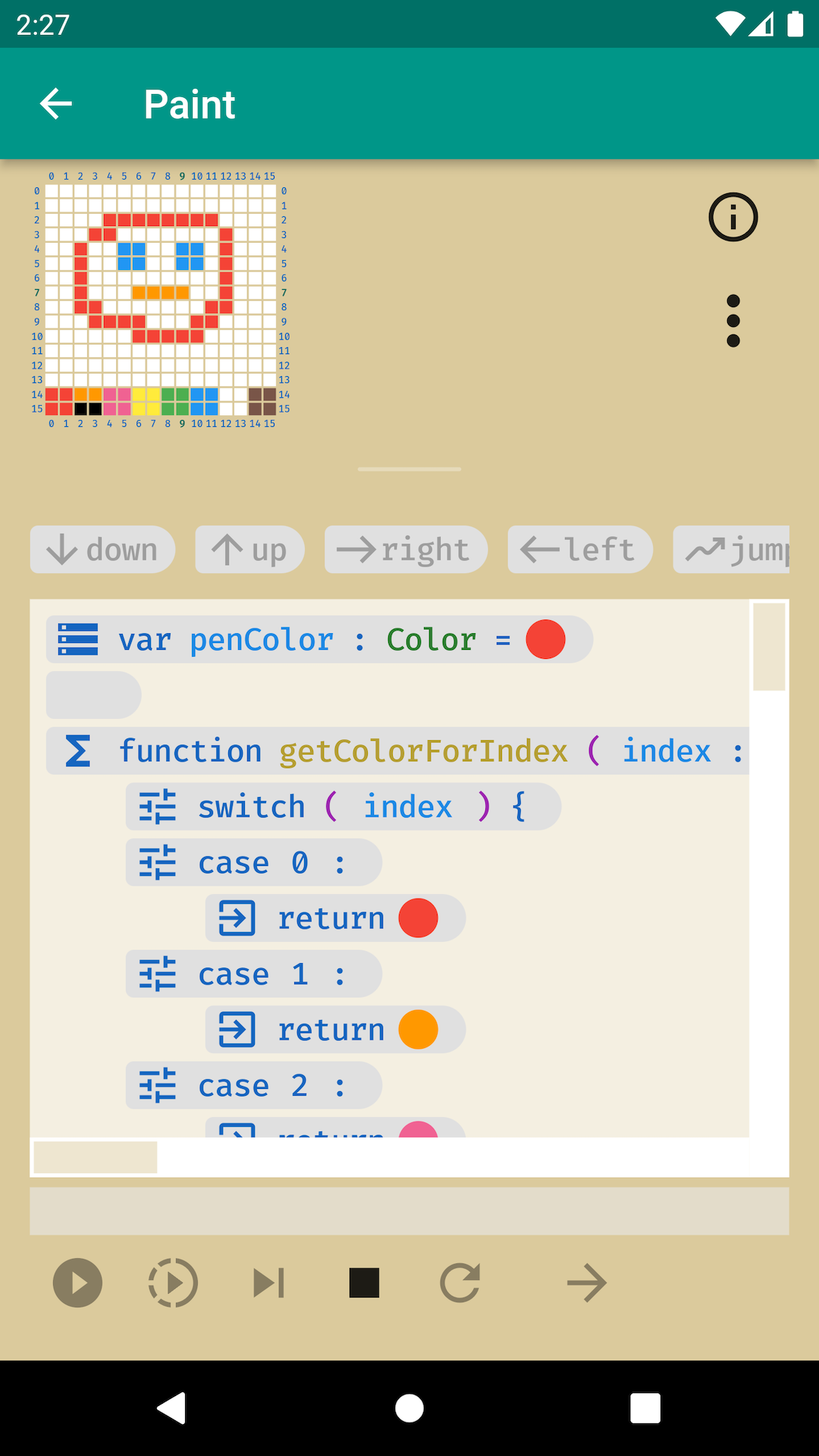Reset the canvas with the reload icon
Viewport: 819px width, 1456px height.
point(460,1283)
